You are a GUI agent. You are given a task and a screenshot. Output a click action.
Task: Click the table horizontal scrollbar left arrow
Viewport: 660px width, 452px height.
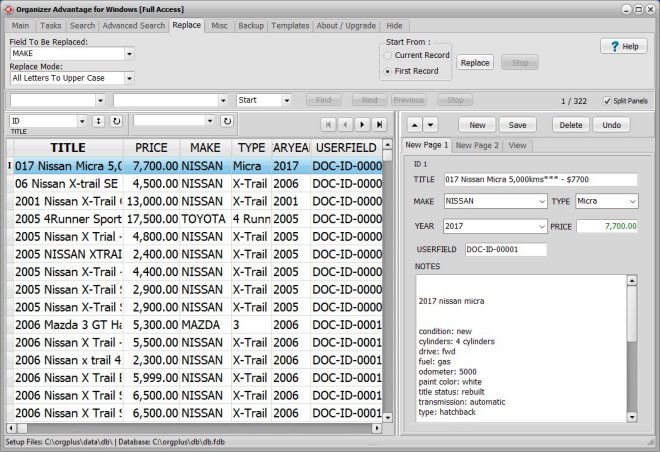tap(11, 428)
